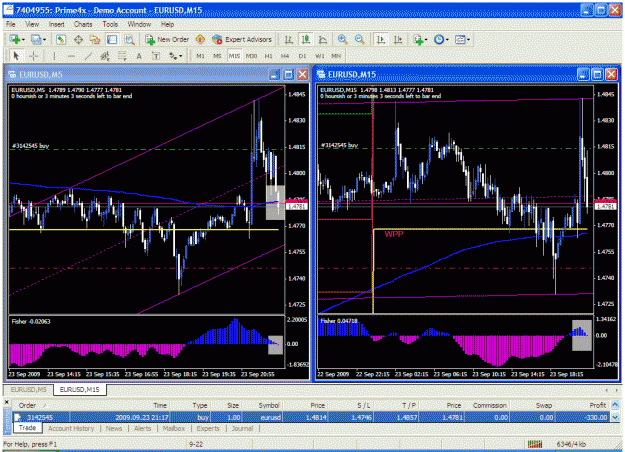Close the Terminal panel with its X

click(6, 402)
